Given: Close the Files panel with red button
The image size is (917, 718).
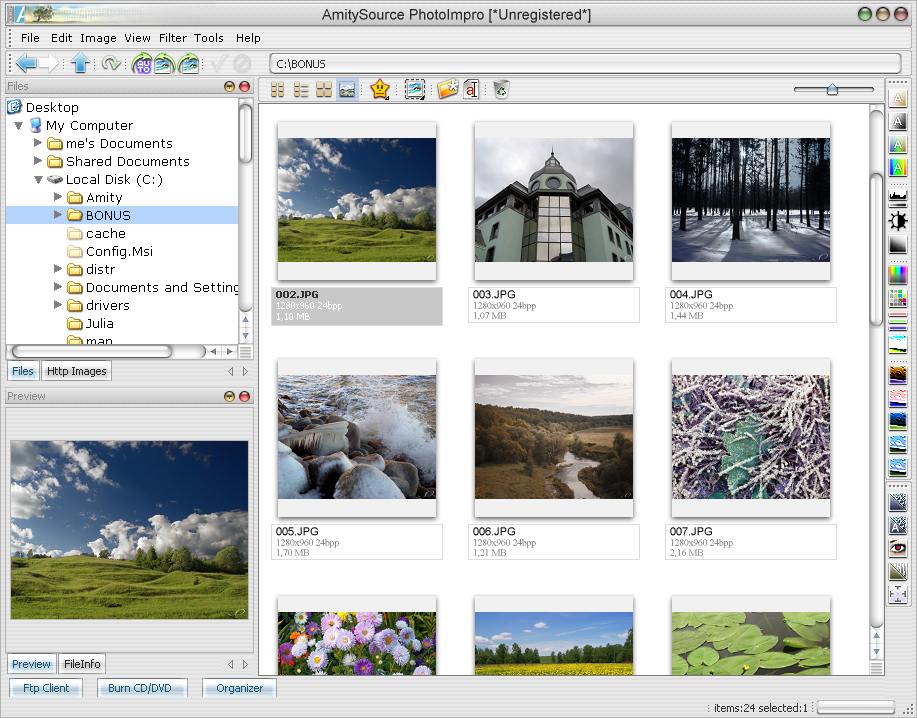Looking at the screenshot, I should click(x=244, y=87).
